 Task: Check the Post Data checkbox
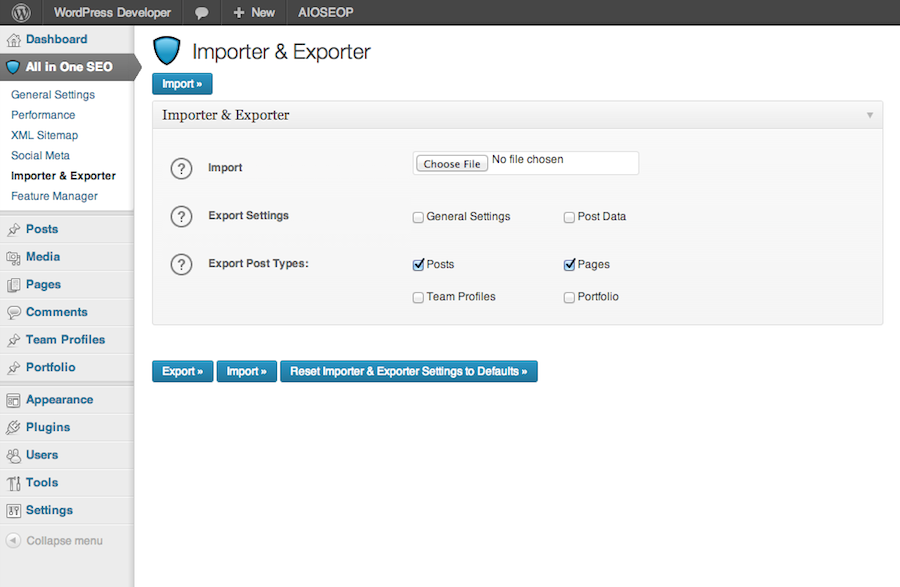pyautogui.click(x=569, y=217)
